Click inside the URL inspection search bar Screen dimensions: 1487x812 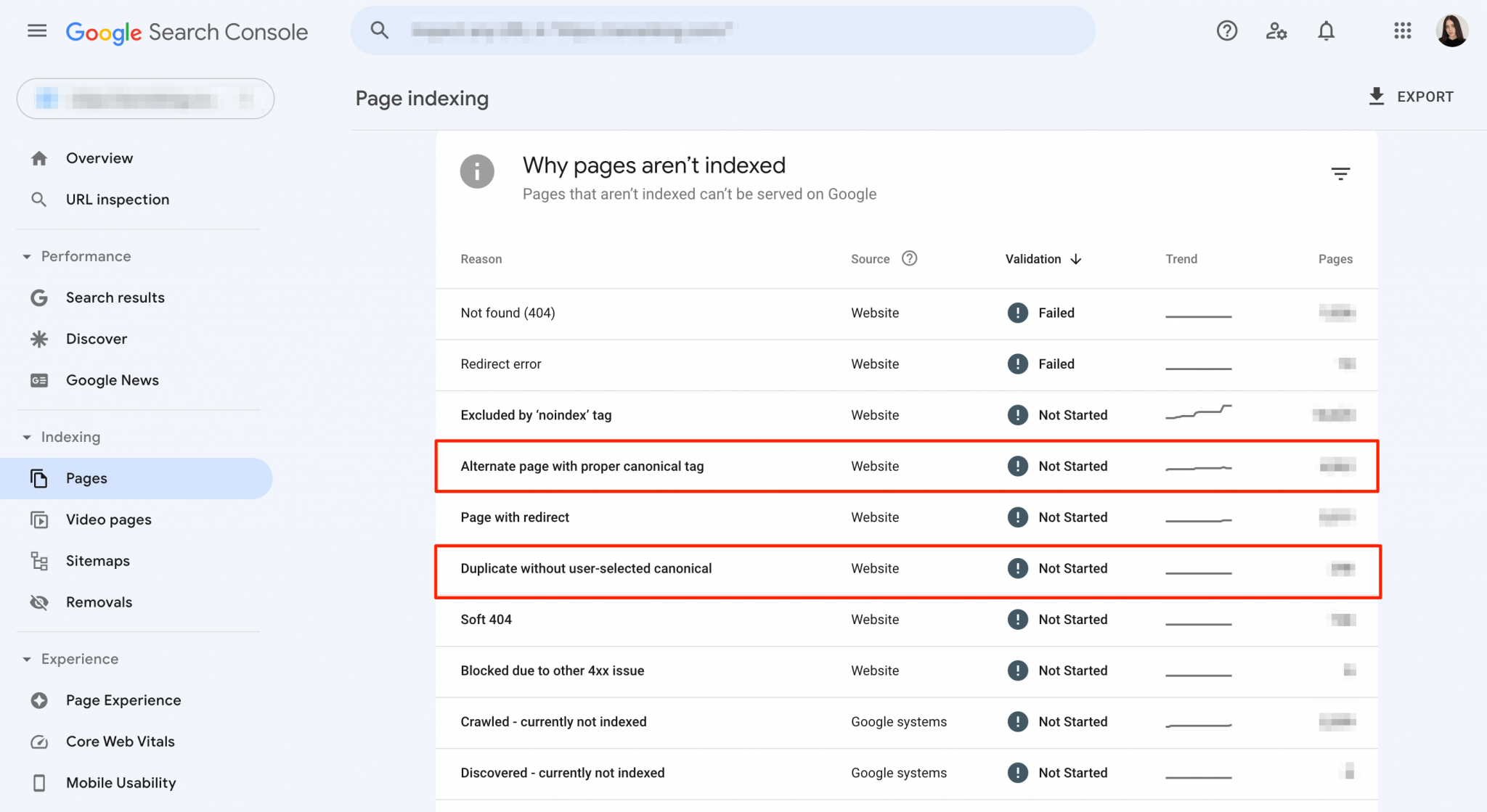coord(722,30)
